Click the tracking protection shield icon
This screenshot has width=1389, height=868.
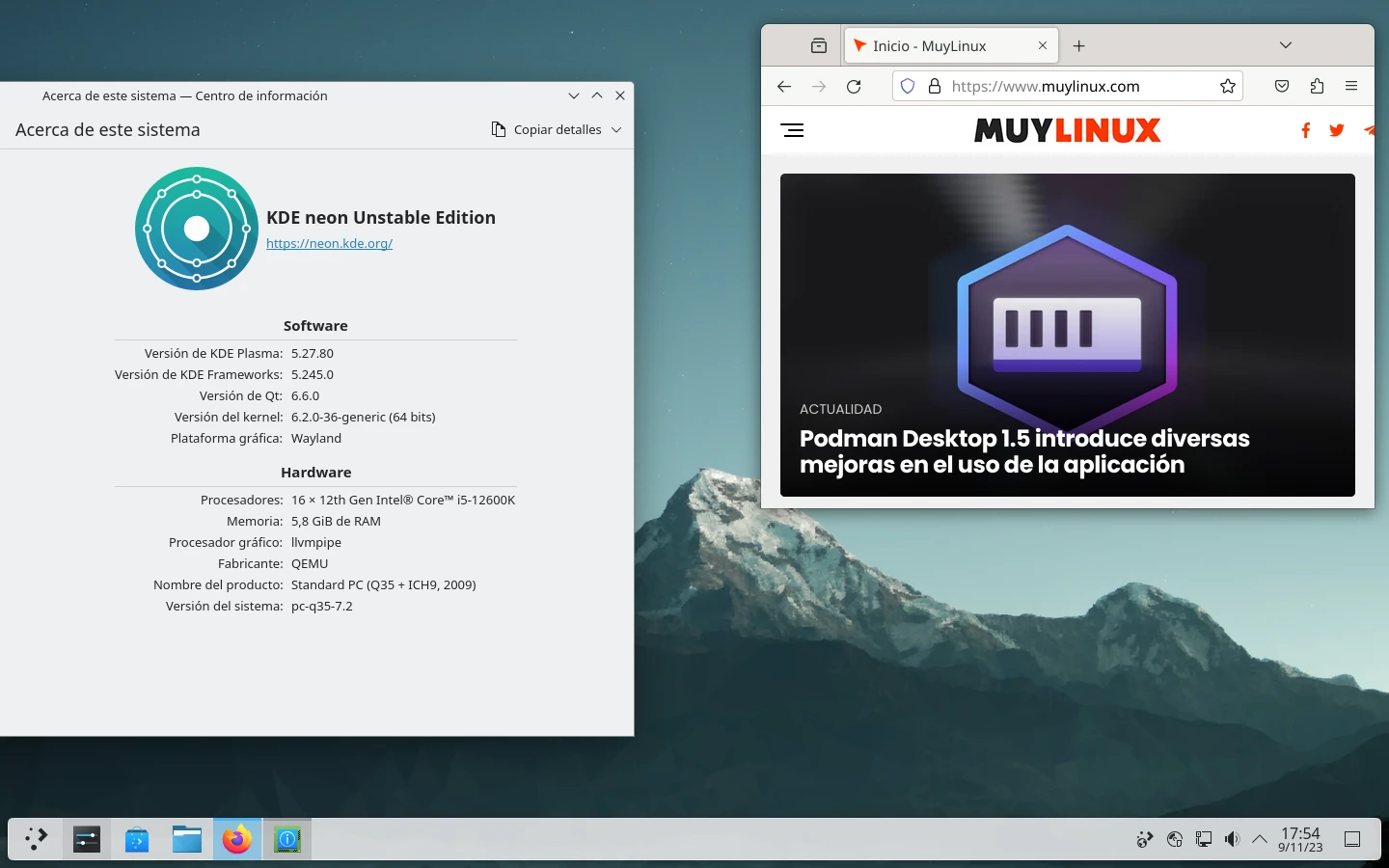908,86
